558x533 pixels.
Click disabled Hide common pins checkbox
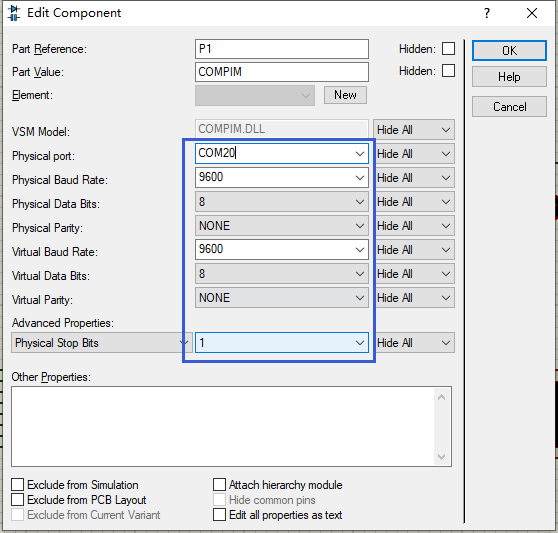pos(219,500)
